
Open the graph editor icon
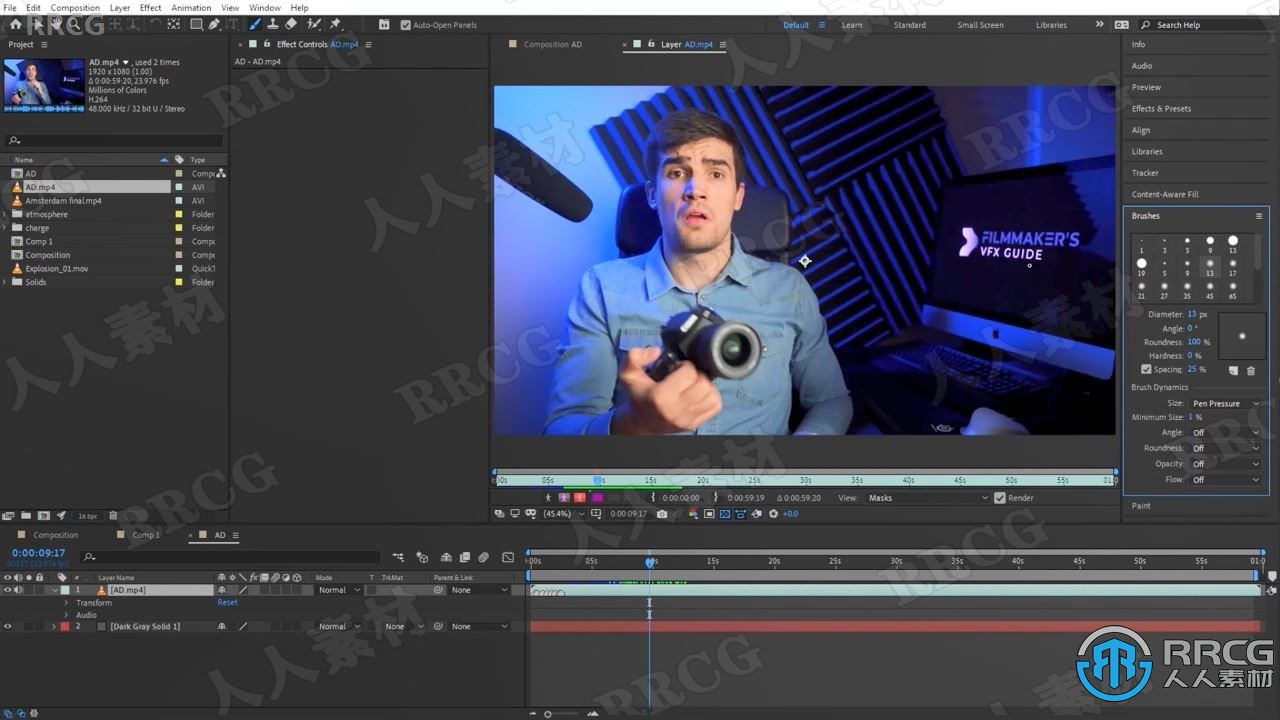508,557
